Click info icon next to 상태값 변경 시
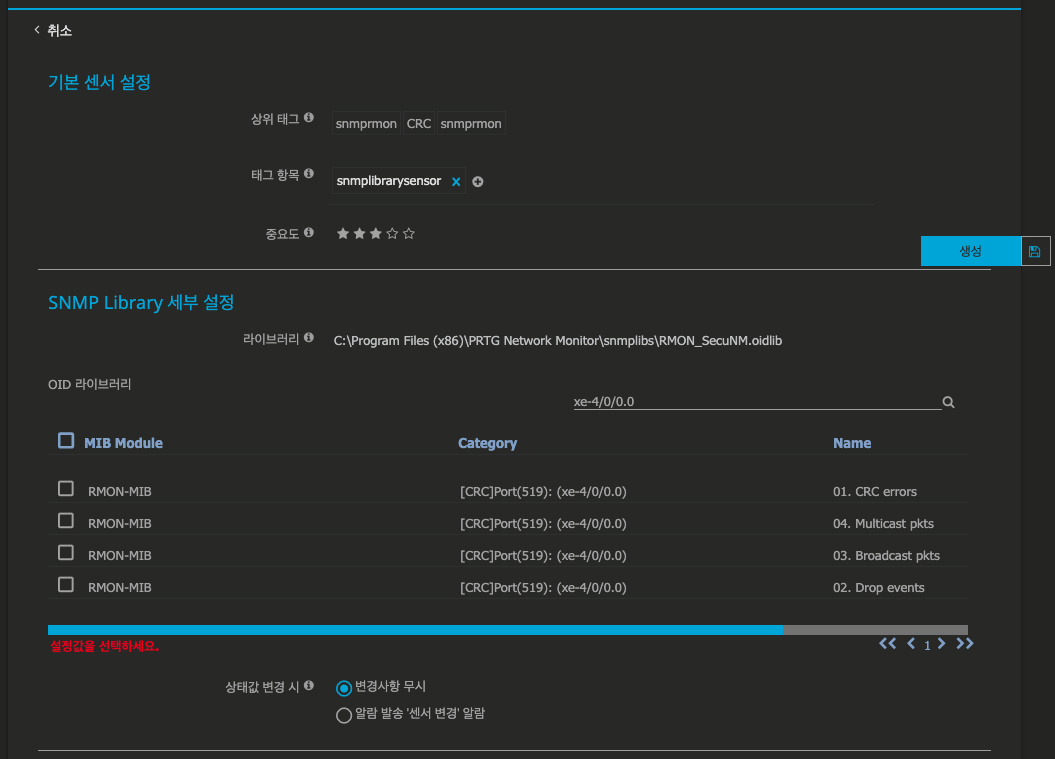The image size is (1055, 759). pyautogui.click(x=309, y=686)
